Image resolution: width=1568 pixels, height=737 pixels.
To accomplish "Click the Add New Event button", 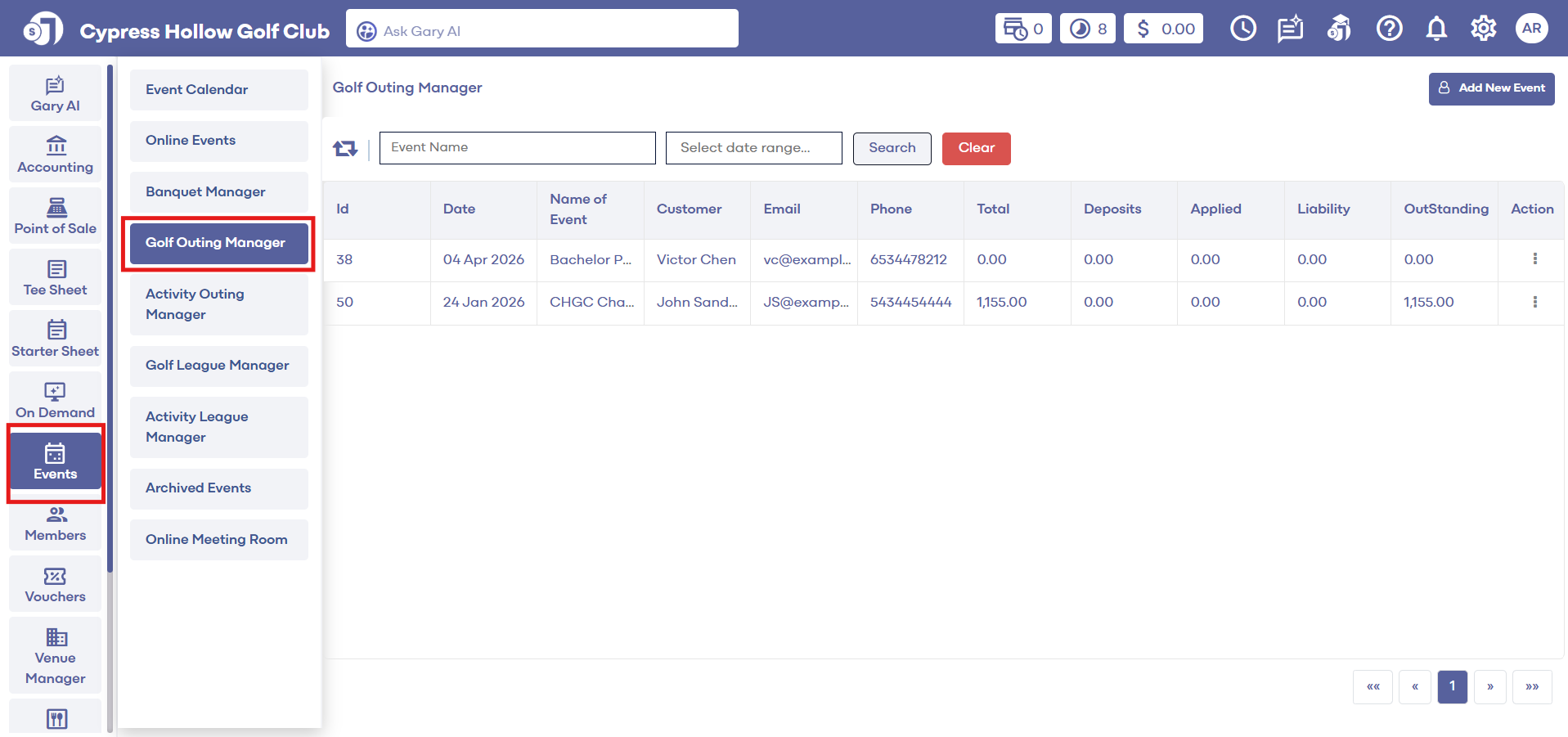I will pyautogui.click(x=1491, y=88).
